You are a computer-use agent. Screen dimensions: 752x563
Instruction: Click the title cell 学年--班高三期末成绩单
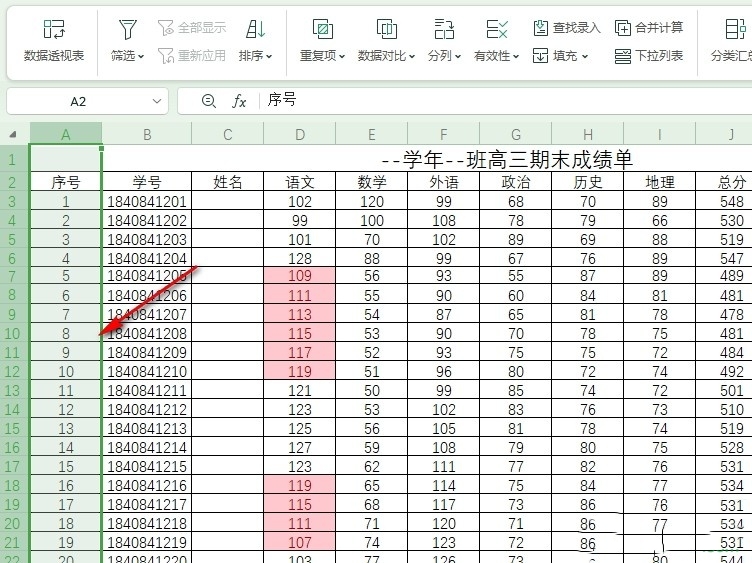click(x=508, y=159)
